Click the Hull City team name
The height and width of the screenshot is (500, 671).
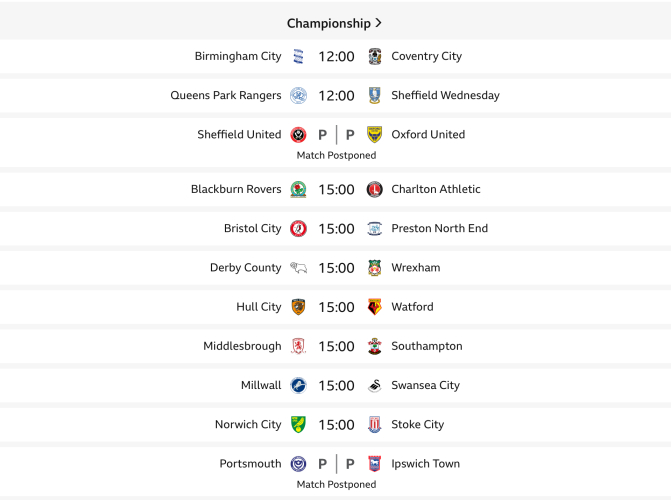pyautogui.click(x=258, y=307)
